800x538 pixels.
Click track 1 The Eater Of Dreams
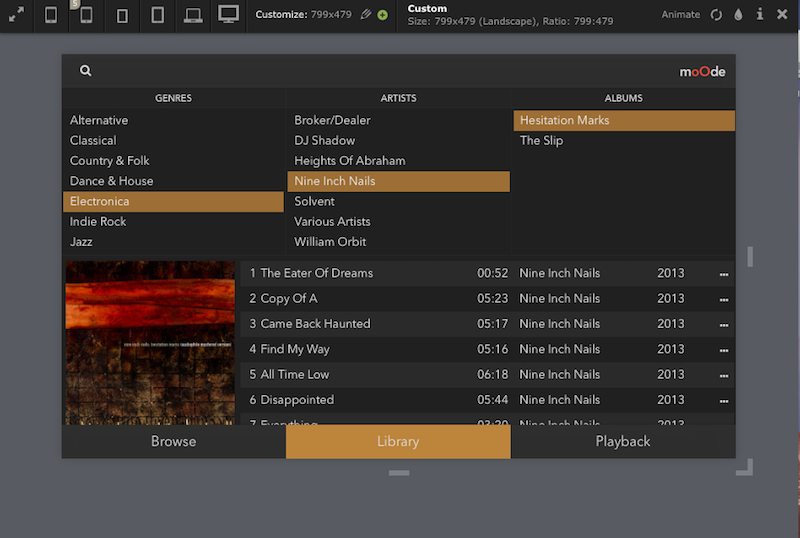487,273
